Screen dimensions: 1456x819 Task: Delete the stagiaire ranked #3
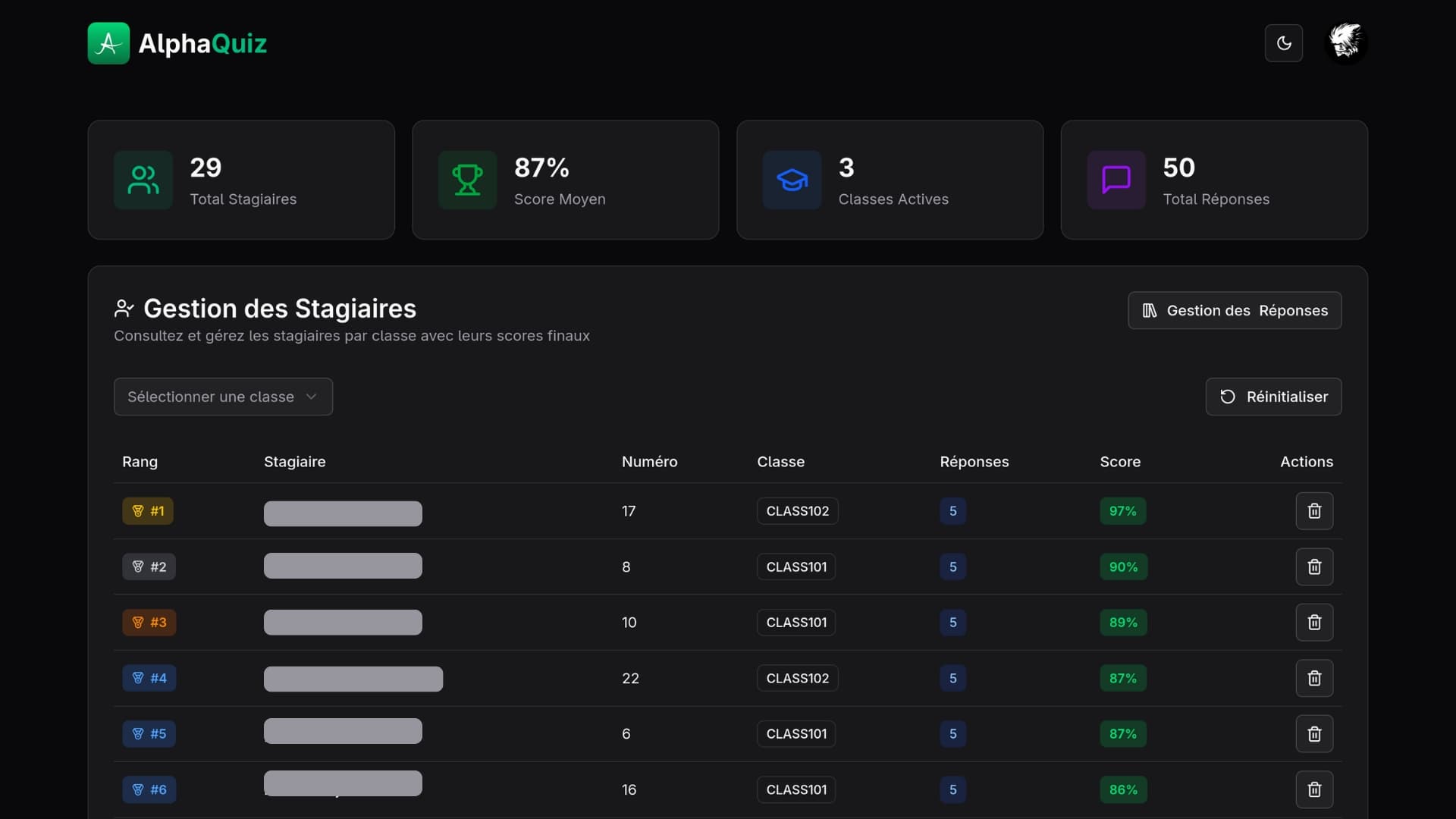pyautogui.click(x=1314, y=623)
